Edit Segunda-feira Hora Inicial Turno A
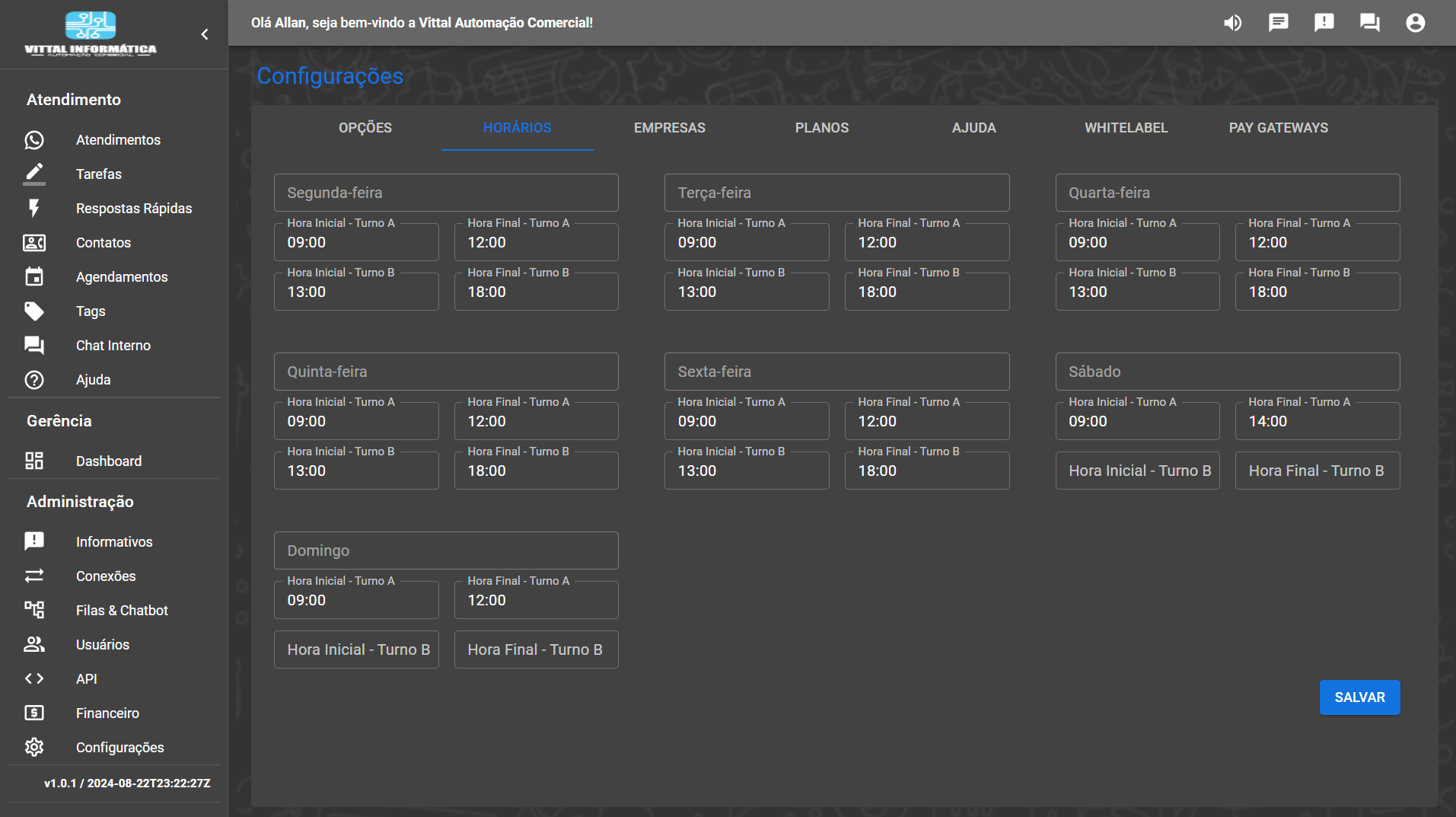 coord(356,242)
